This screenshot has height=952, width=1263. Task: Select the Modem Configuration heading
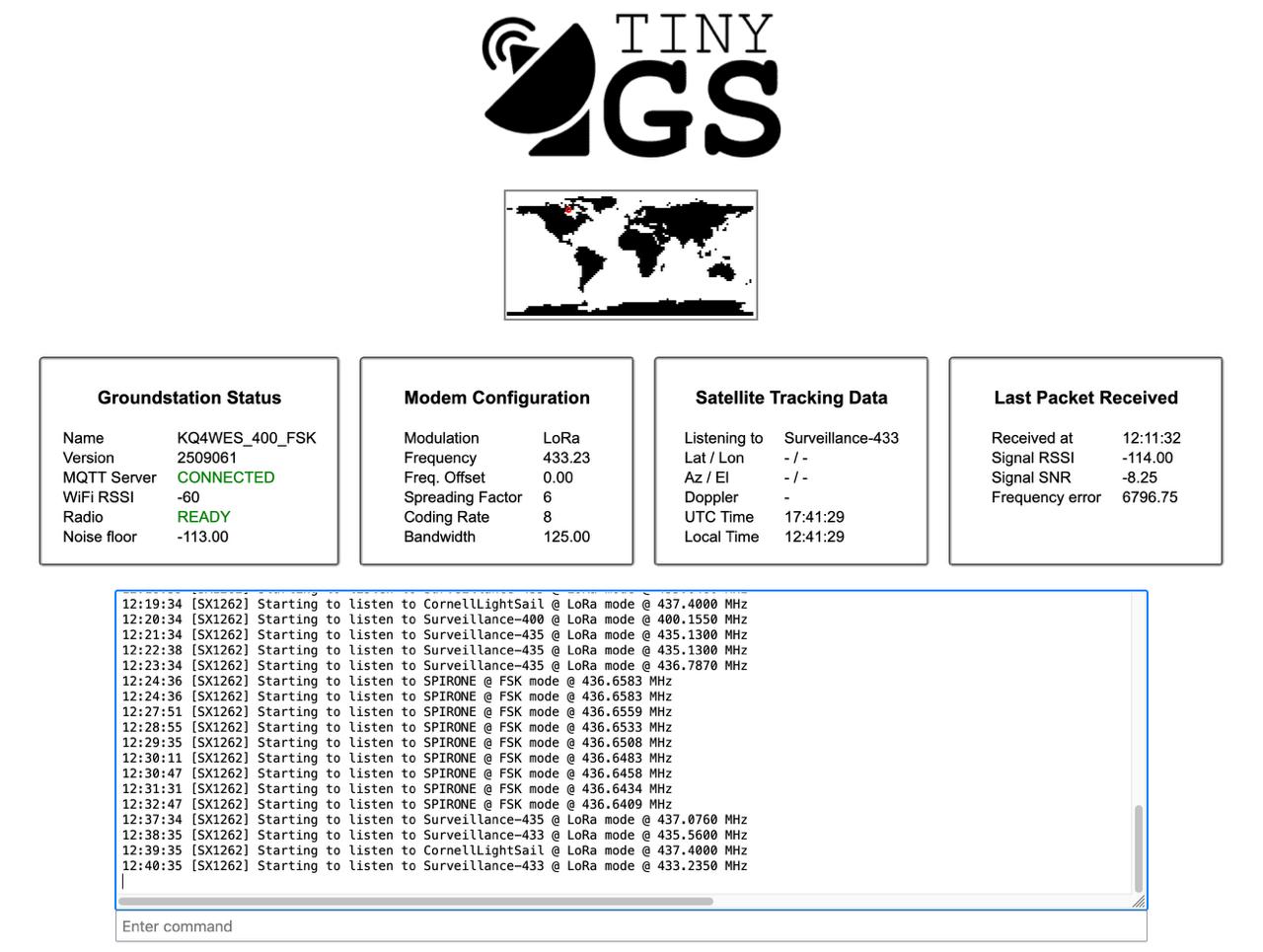coord(496,398)
